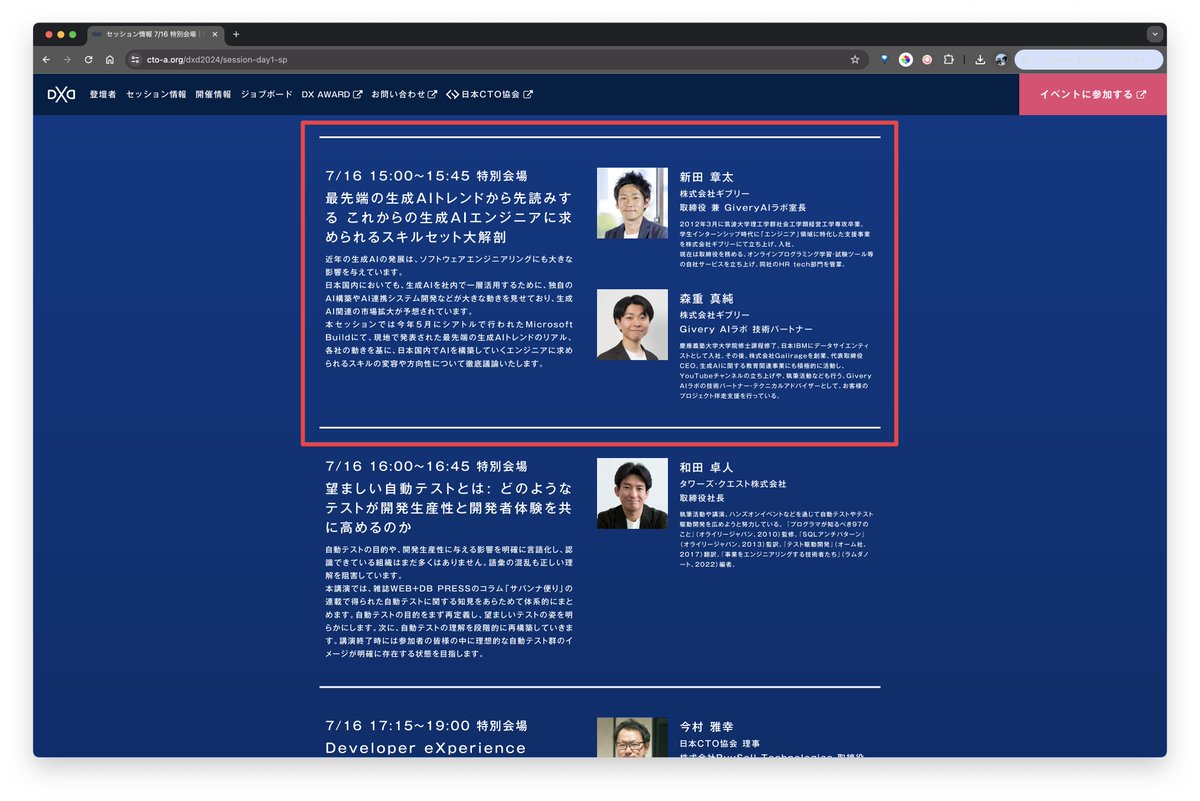Click the speaker name 森重 真純
Screen dimensions: 1200x801
click(x=706, y=299)
